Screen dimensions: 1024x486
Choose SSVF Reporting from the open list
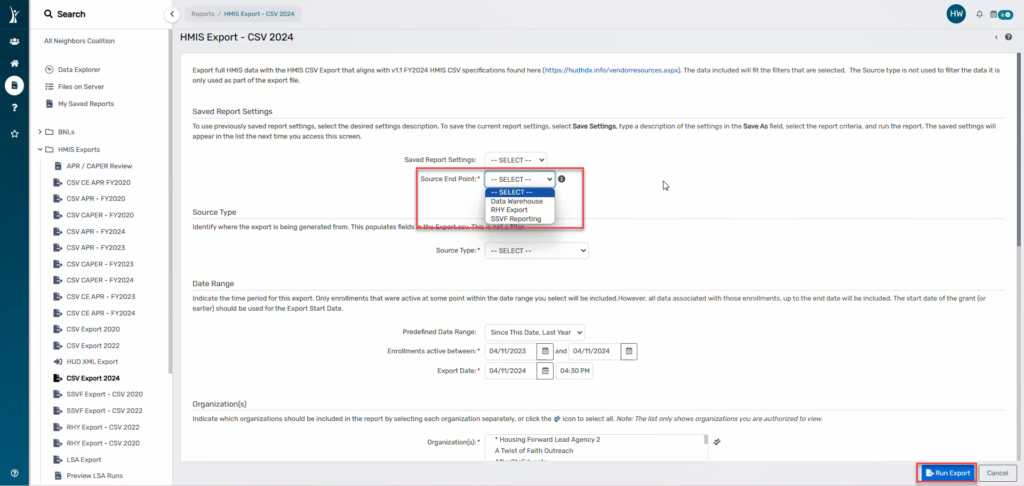coord(519,219)
